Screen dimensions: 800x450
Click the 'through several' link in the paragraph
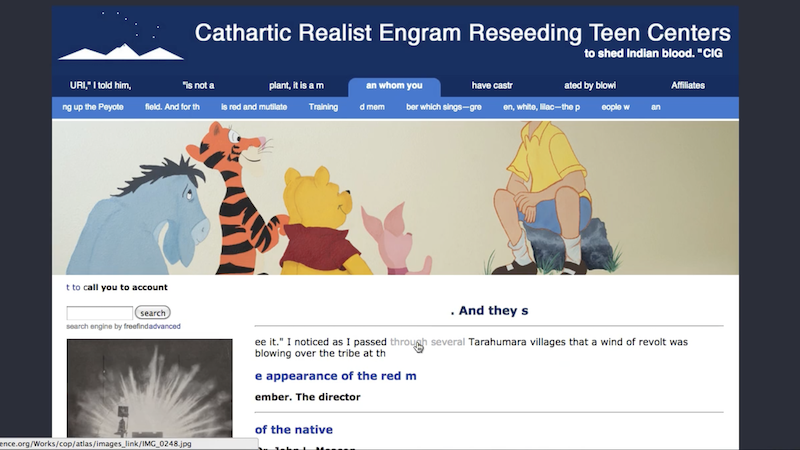427,342
